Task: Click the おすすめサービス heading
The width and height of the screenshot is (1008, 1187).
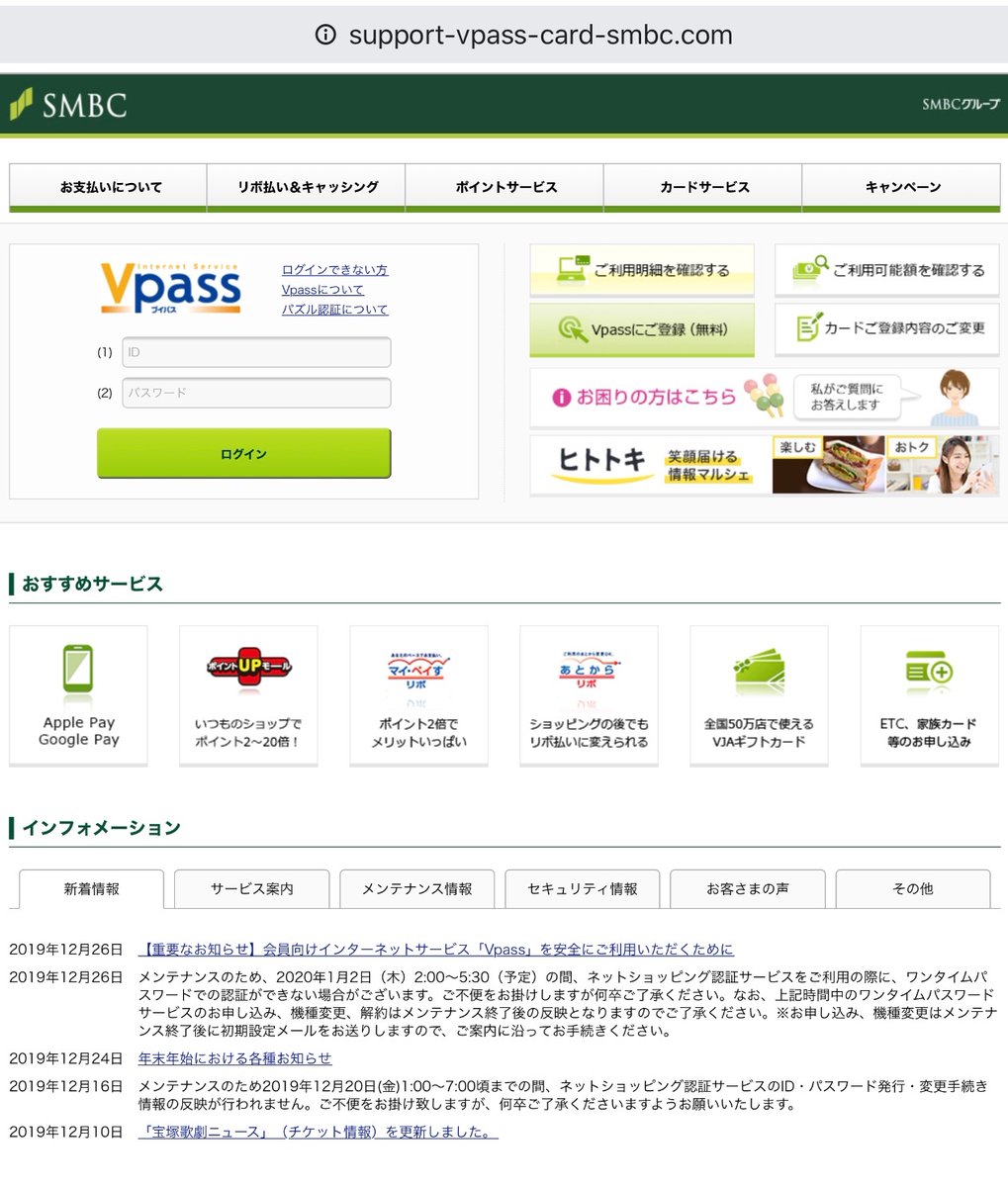Action: 92,584
